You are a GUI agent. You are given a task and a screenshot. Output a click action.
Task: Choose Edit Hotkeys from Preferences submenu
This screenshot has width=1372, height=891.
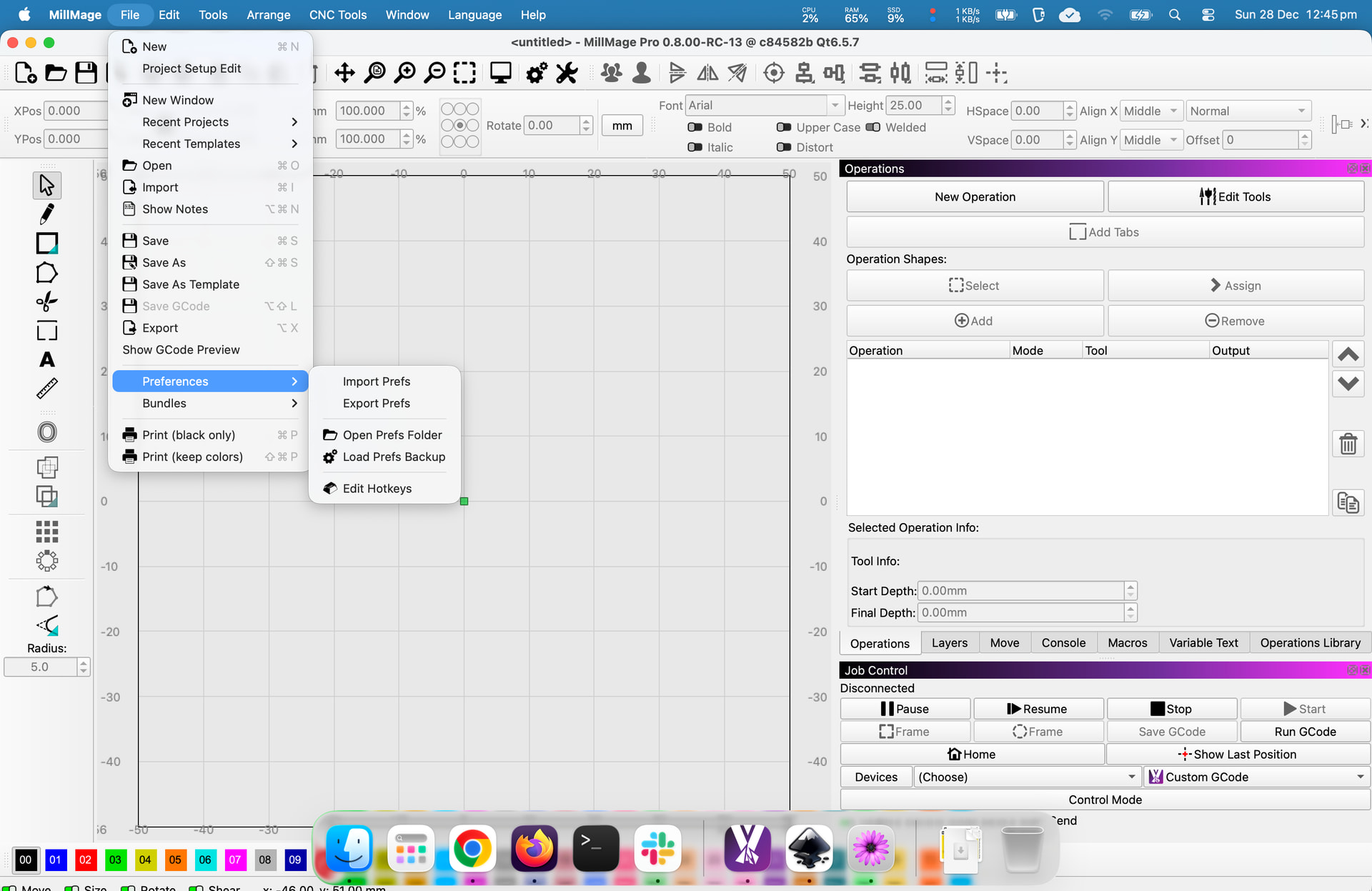pyautogui.click(x=377, y=489)
